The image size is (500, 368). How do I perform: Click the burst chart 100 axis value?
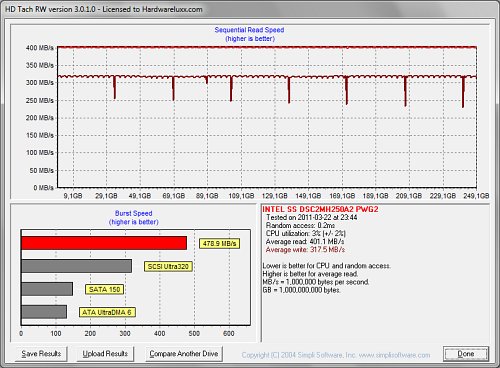[x=56, y=333]
